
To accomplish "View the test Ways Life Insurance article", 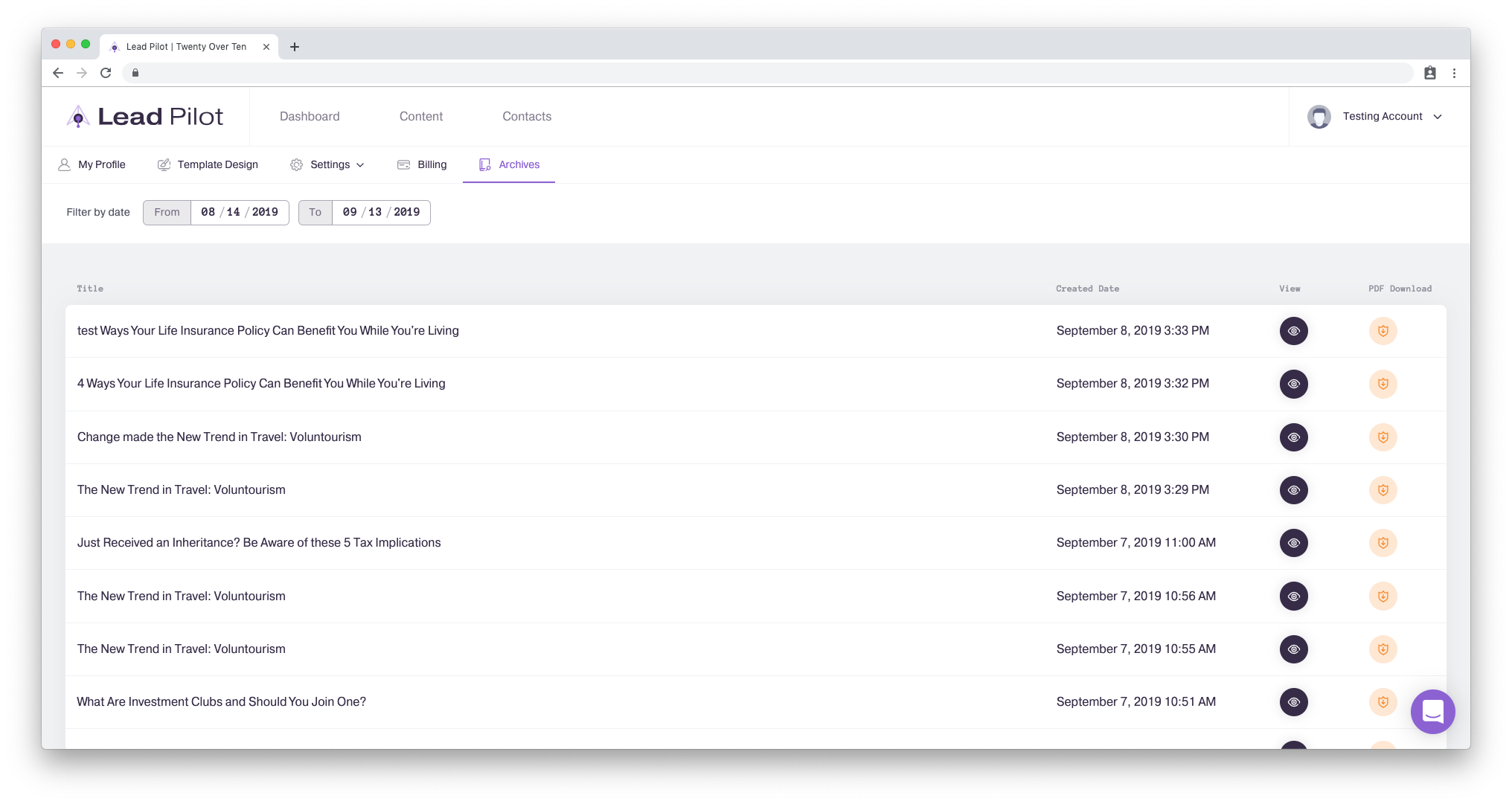I will pos(1293,331).
